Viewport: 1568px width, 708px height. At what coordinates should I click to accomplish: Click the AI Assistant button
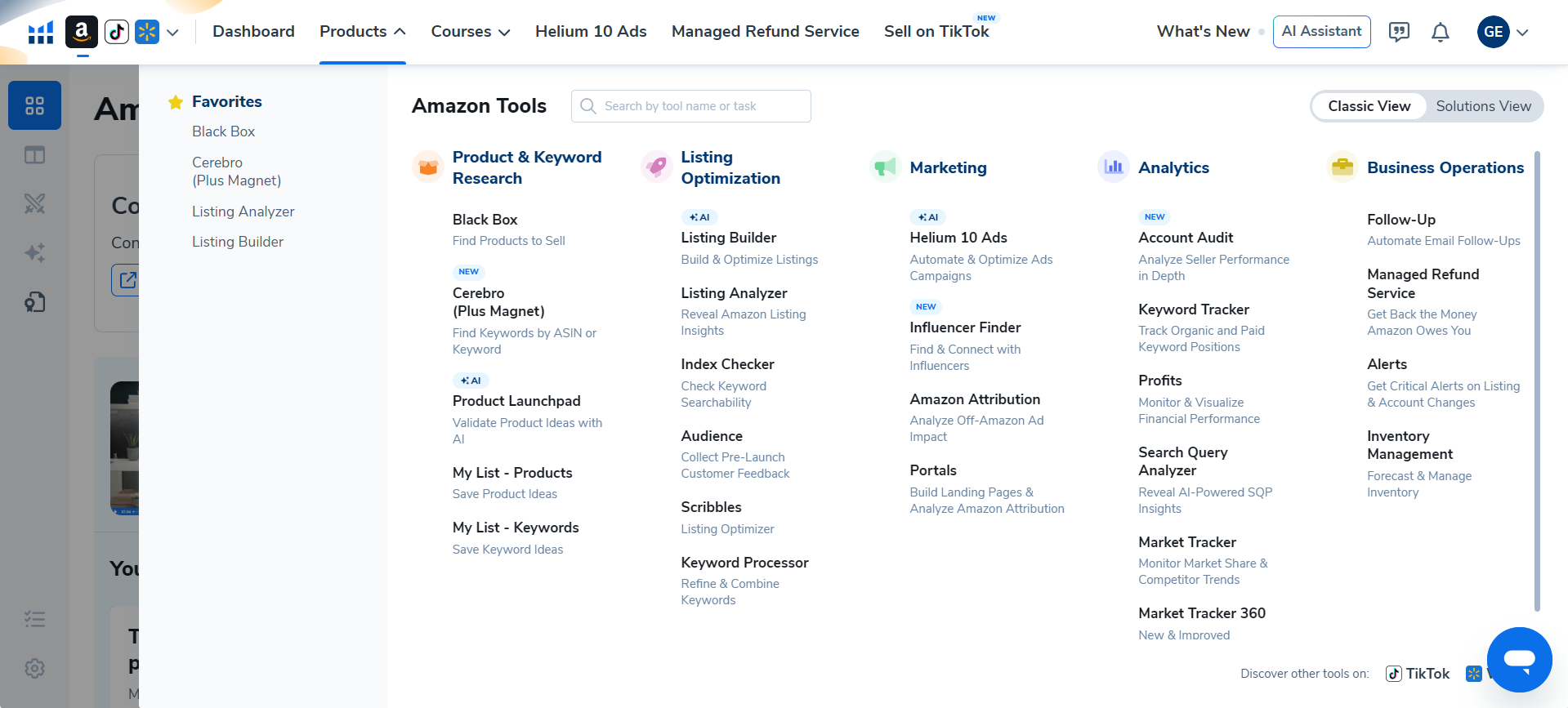[1321, 32]
